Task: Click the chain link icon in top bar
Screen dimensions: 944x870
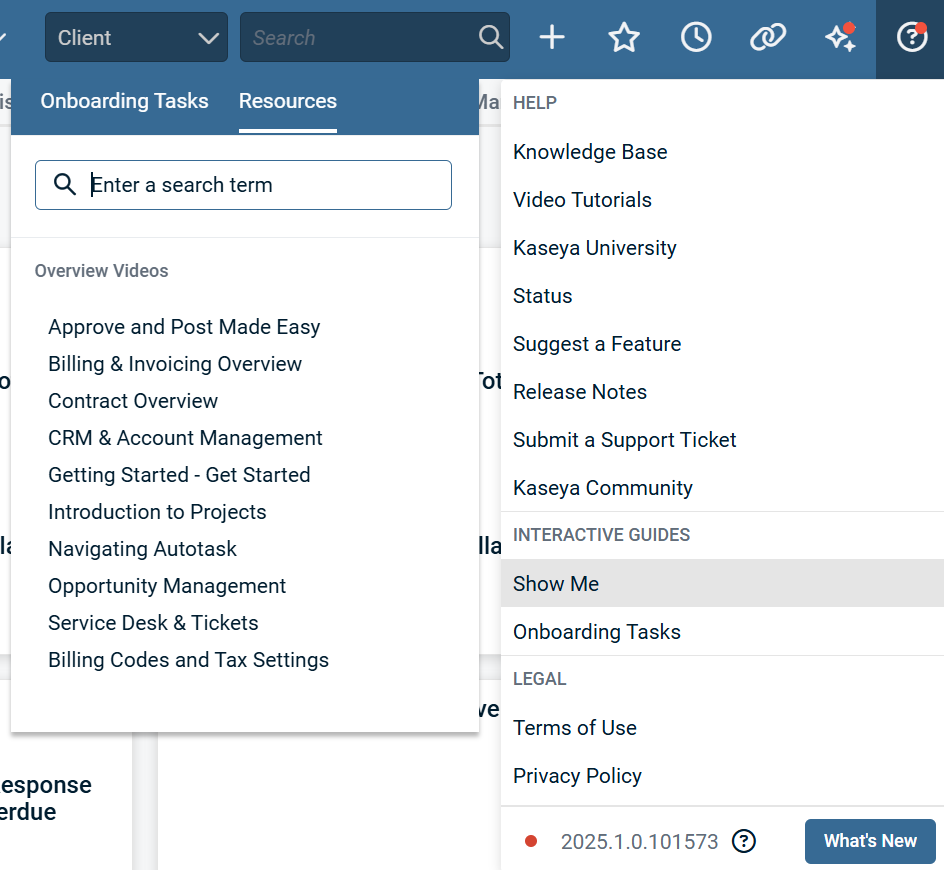Action: pos(768,38)
